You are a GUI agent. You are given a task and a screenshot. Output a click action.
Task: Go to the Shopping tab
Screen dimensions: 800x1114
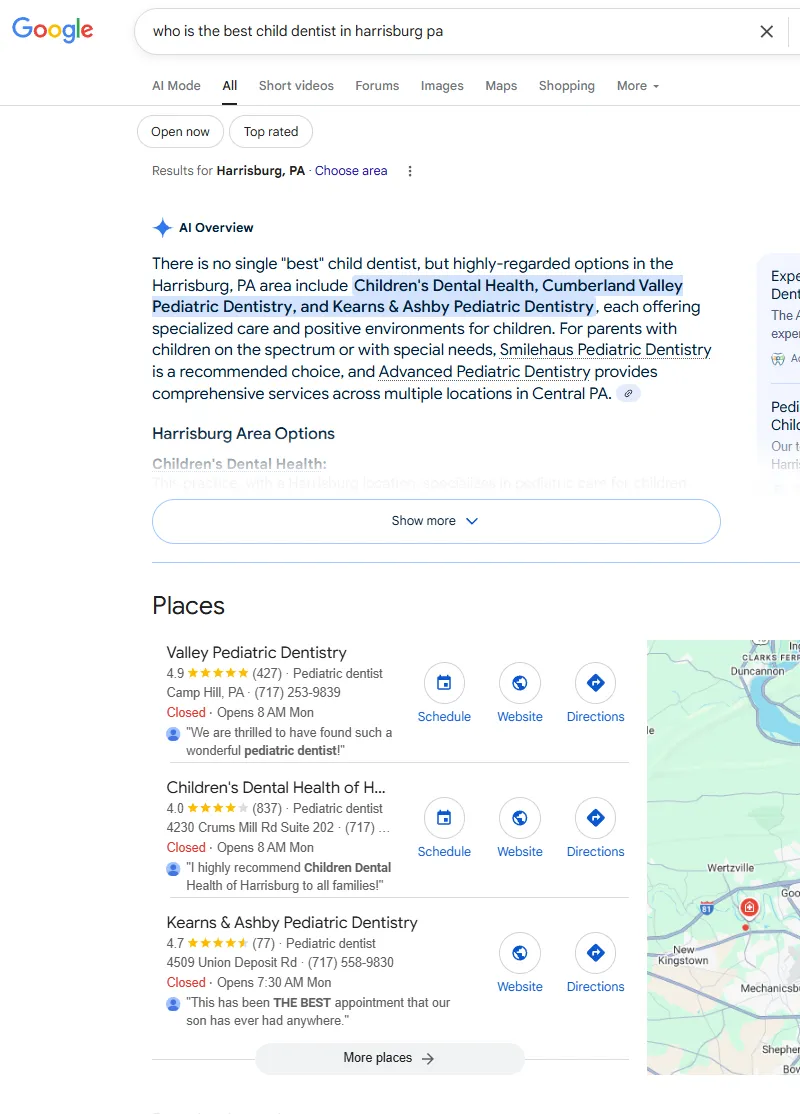tap(566, 85)
